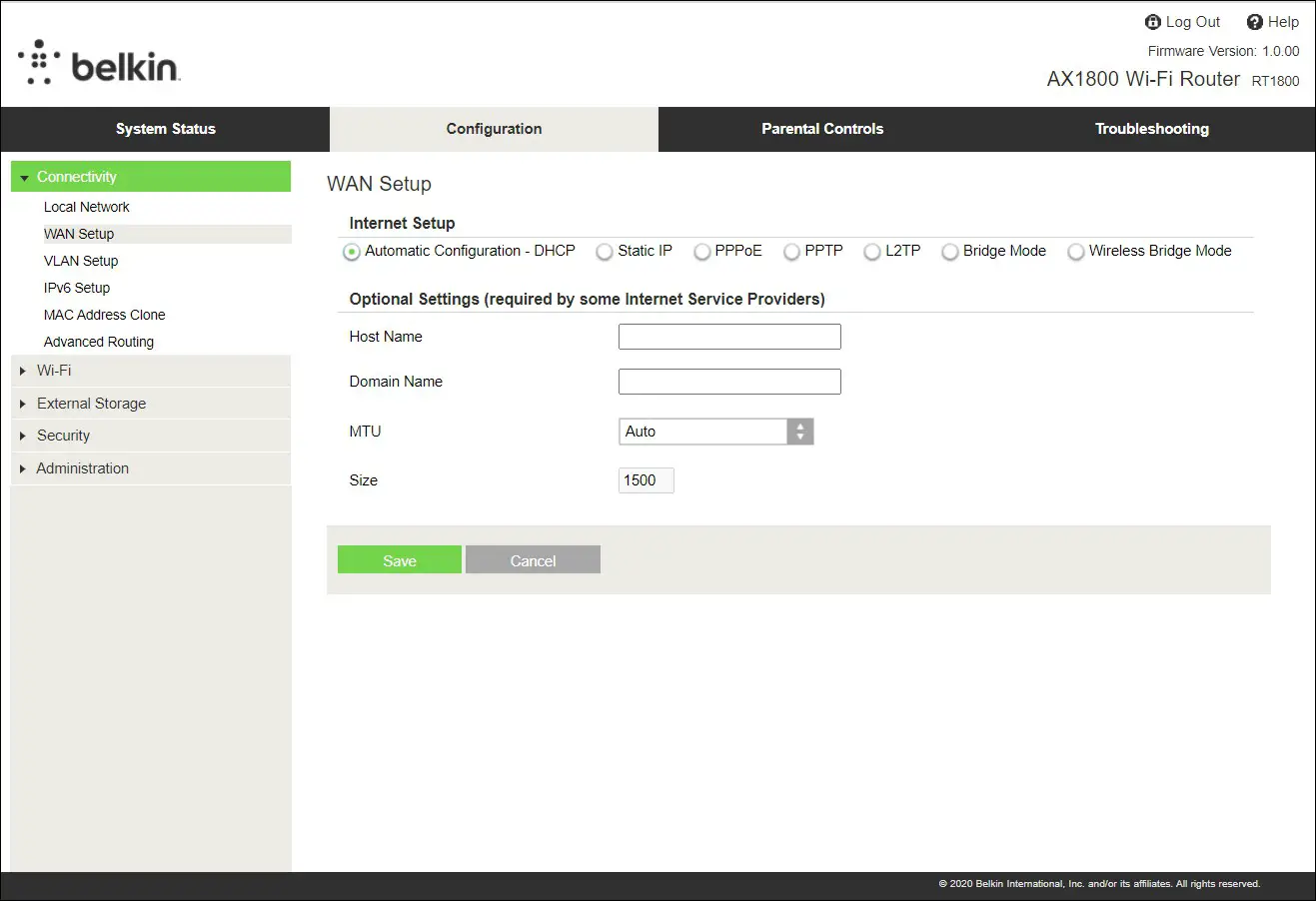Click the Cancel button
1316x901 pixels.
[x=533, y=560]
